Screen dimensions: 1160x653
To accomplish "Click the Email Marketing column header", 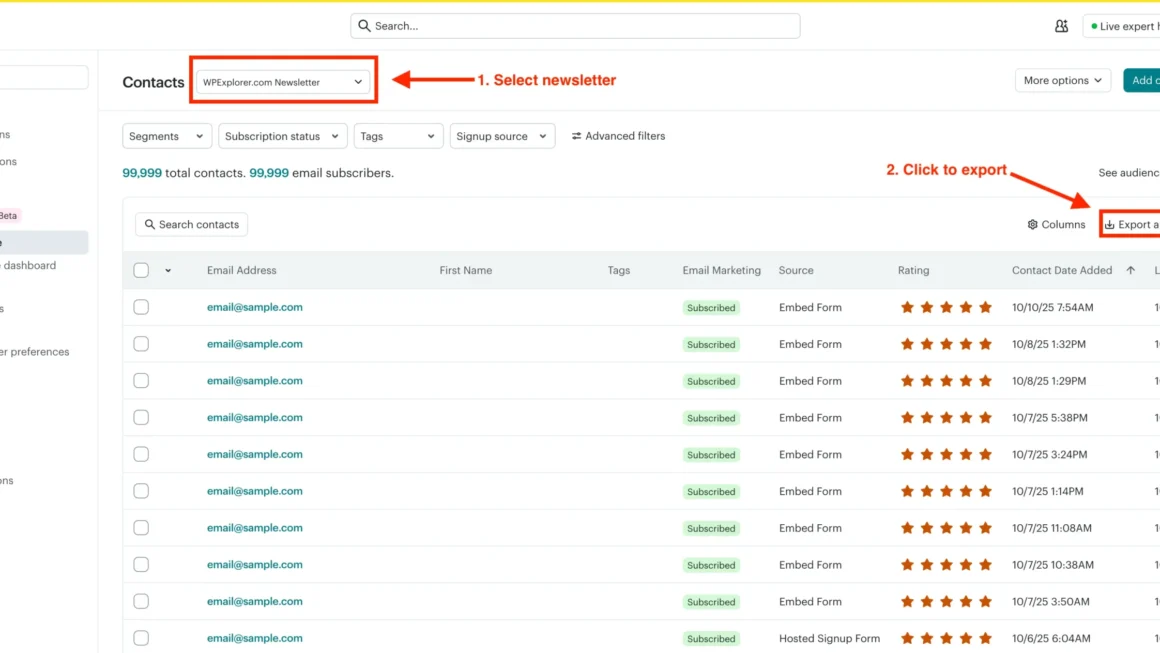I will tap(721, 270).
